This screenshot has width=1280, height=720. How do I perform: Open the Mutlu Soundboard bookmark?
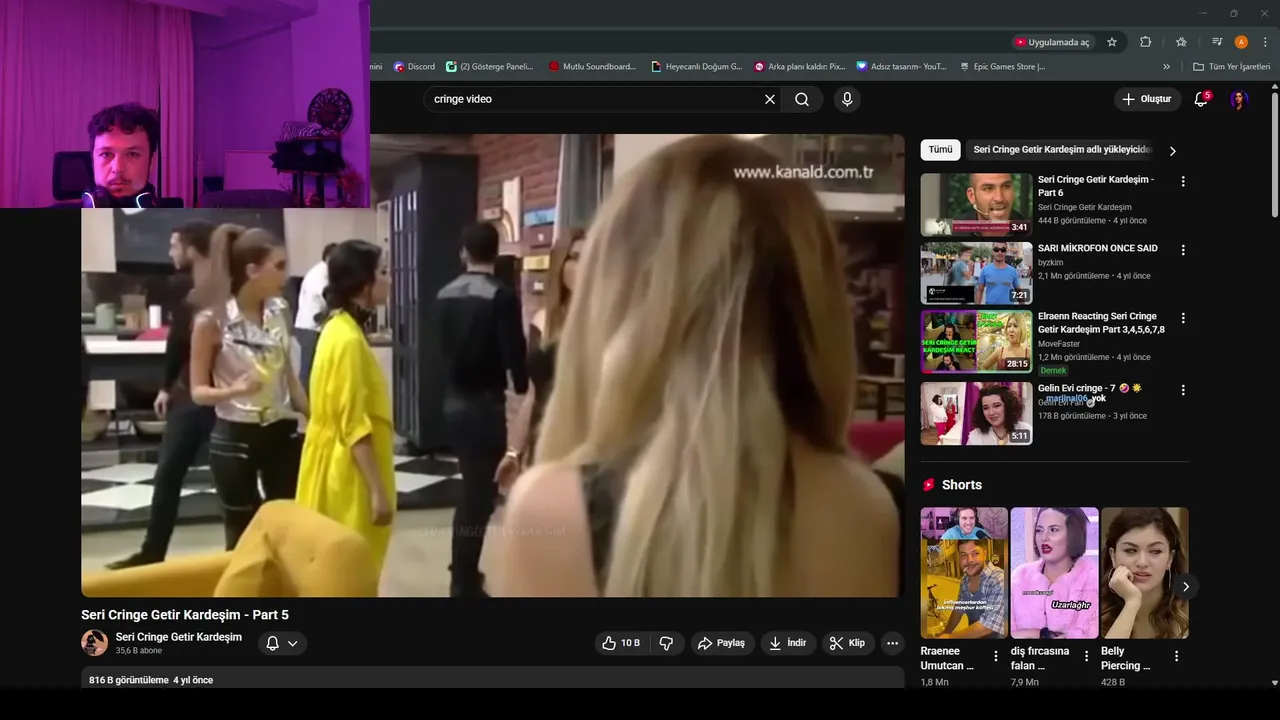592,66
